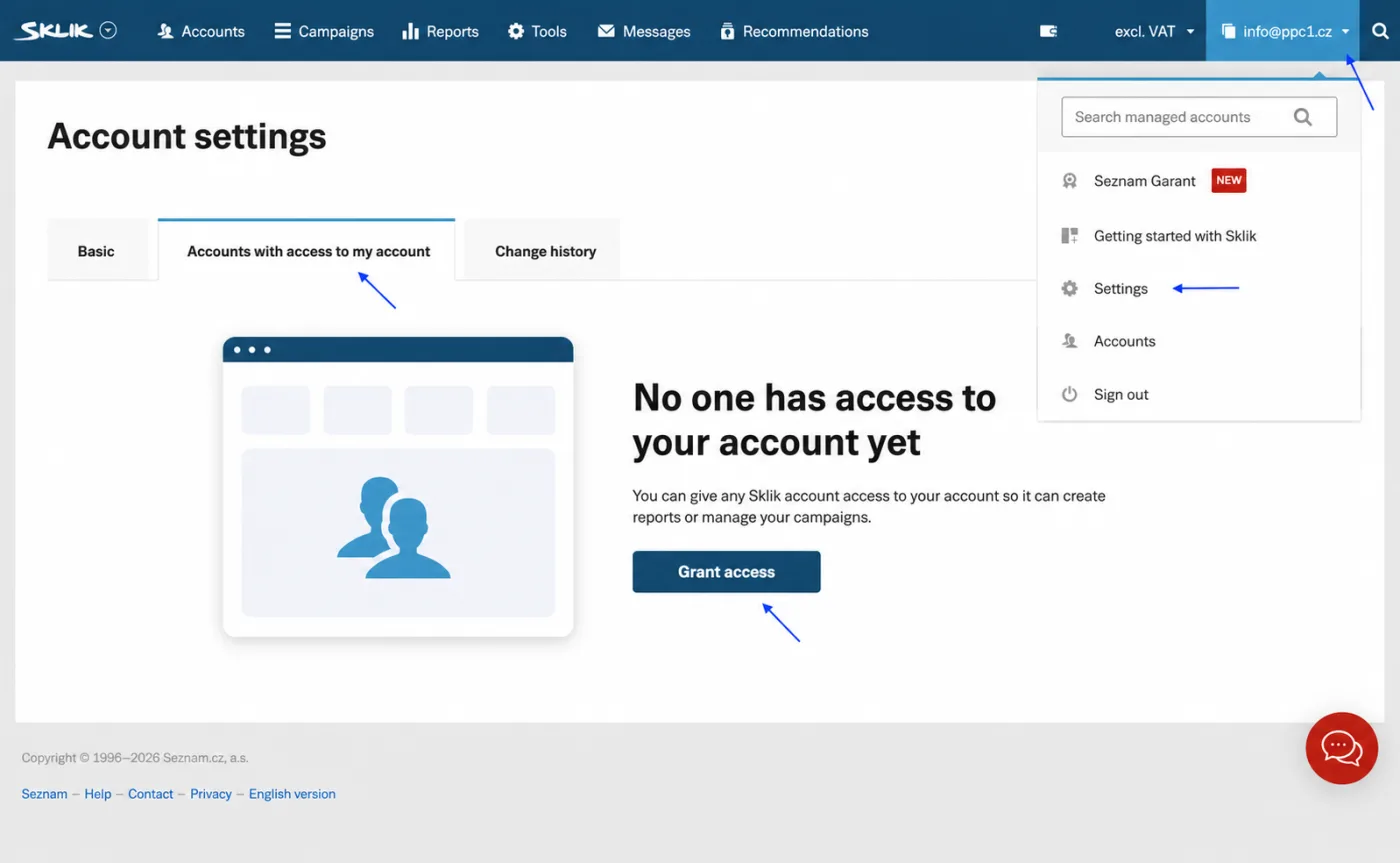Viewport: 1400px width, 863px height.
Task: Open the Campaigns menu
Action: pyautogui.click(x=324, y=31)
